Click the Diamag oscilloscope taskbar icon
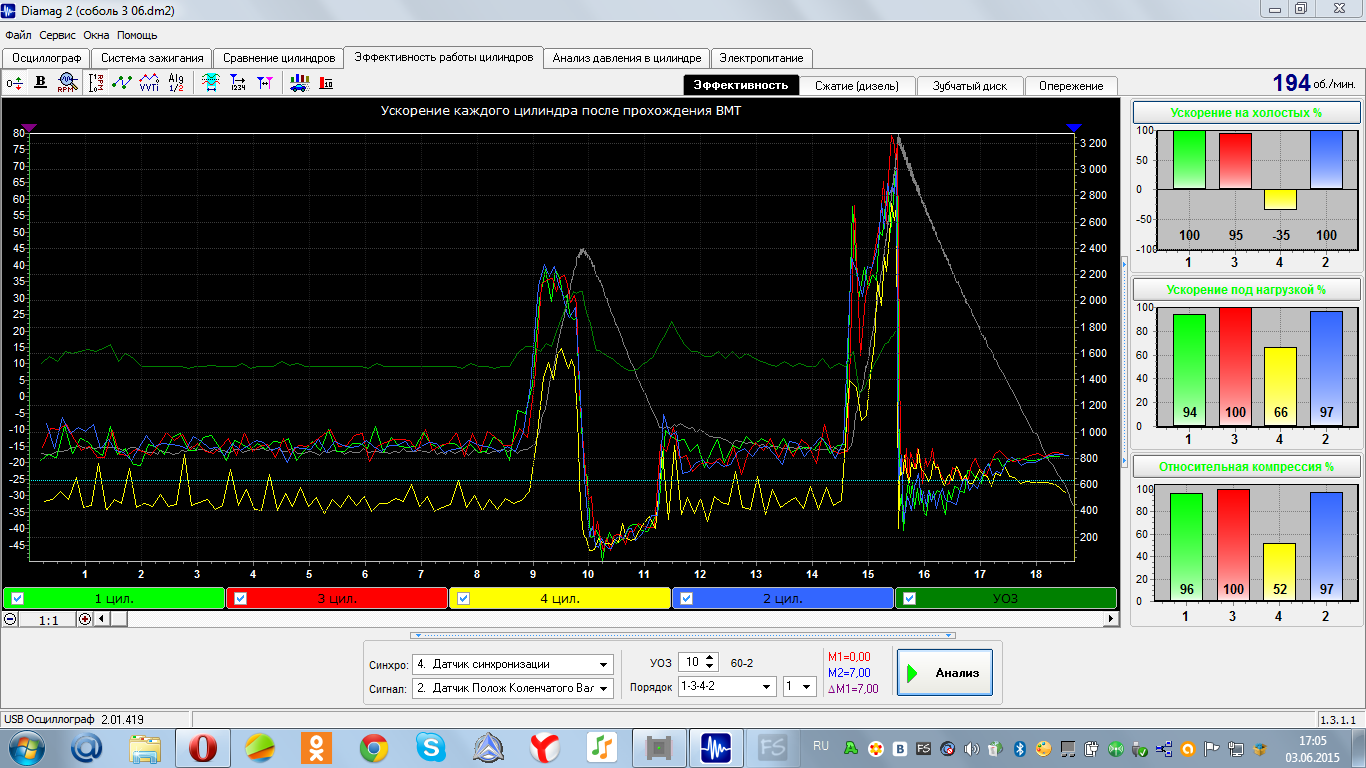The image size is (1366, 768). [x=717, y=747]
